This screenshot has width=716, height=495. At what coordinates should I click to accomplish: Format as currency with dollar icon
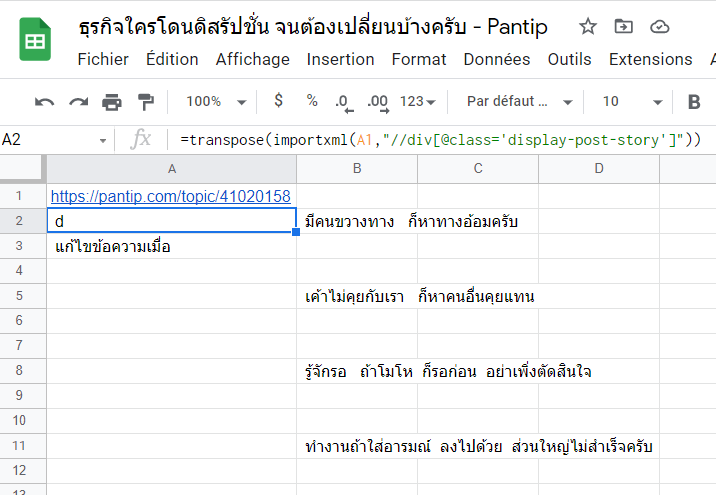[x=278, y=100]
